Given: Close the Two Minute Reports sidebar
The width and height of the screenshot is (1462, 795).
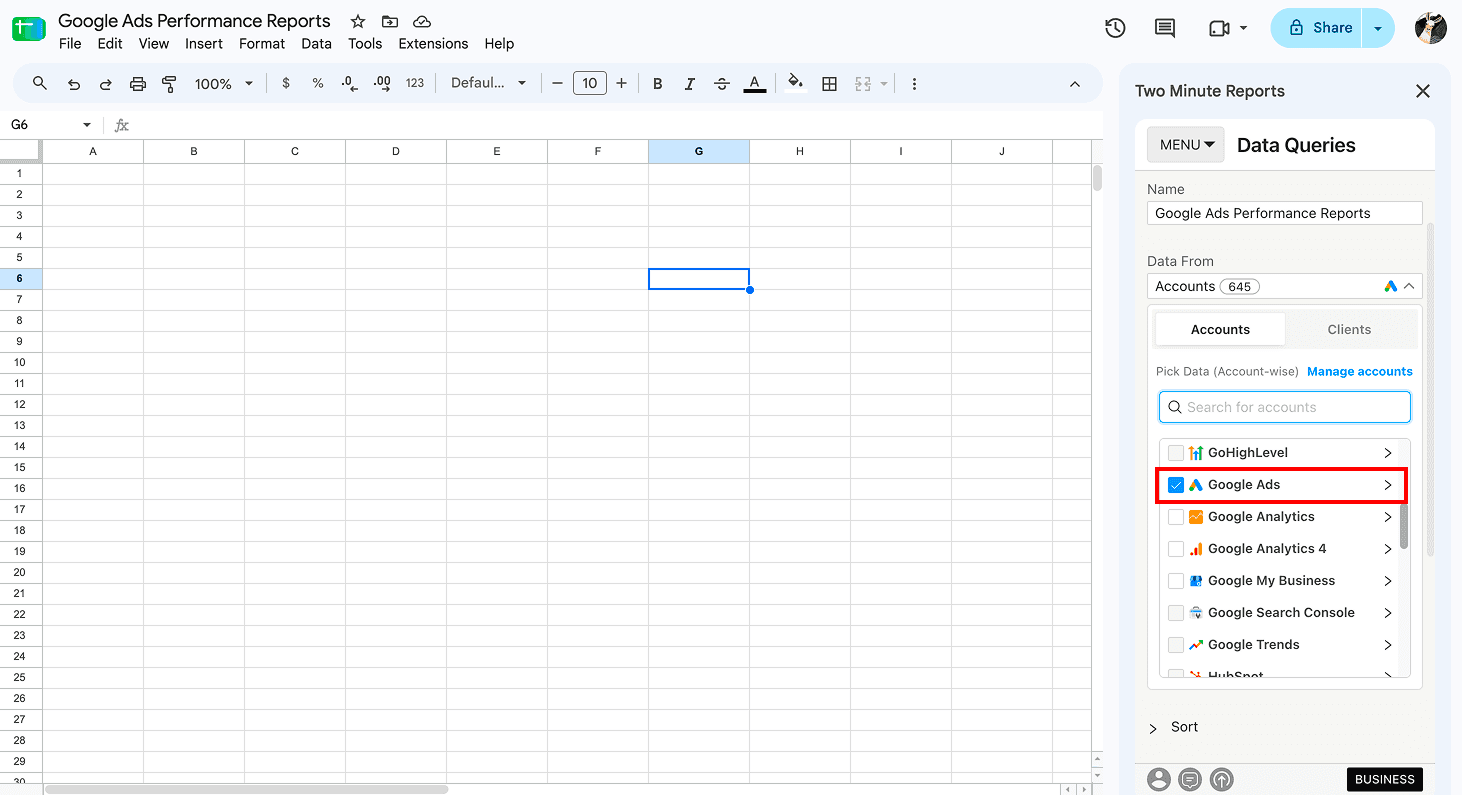Looking at the screenshot, I should pyautogui.click(x=1423, y=91).
